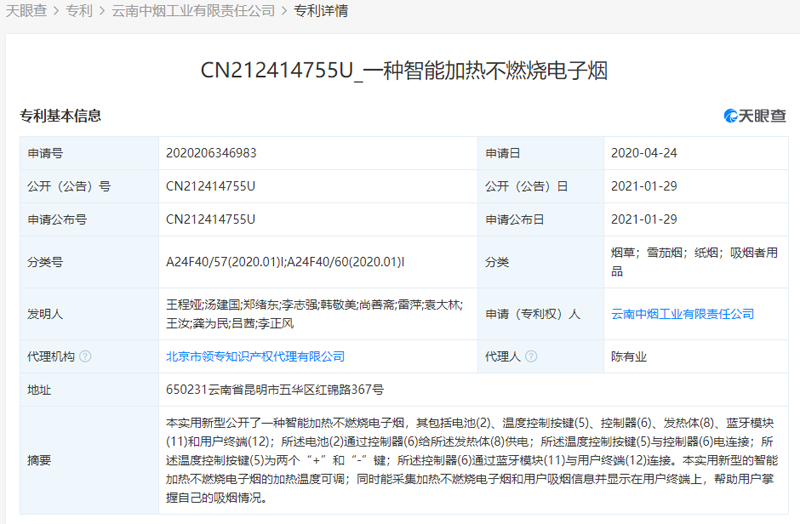Click the 摘要 label cell
This screenshot has height=524, width=800.
click(x=89, y=460)
